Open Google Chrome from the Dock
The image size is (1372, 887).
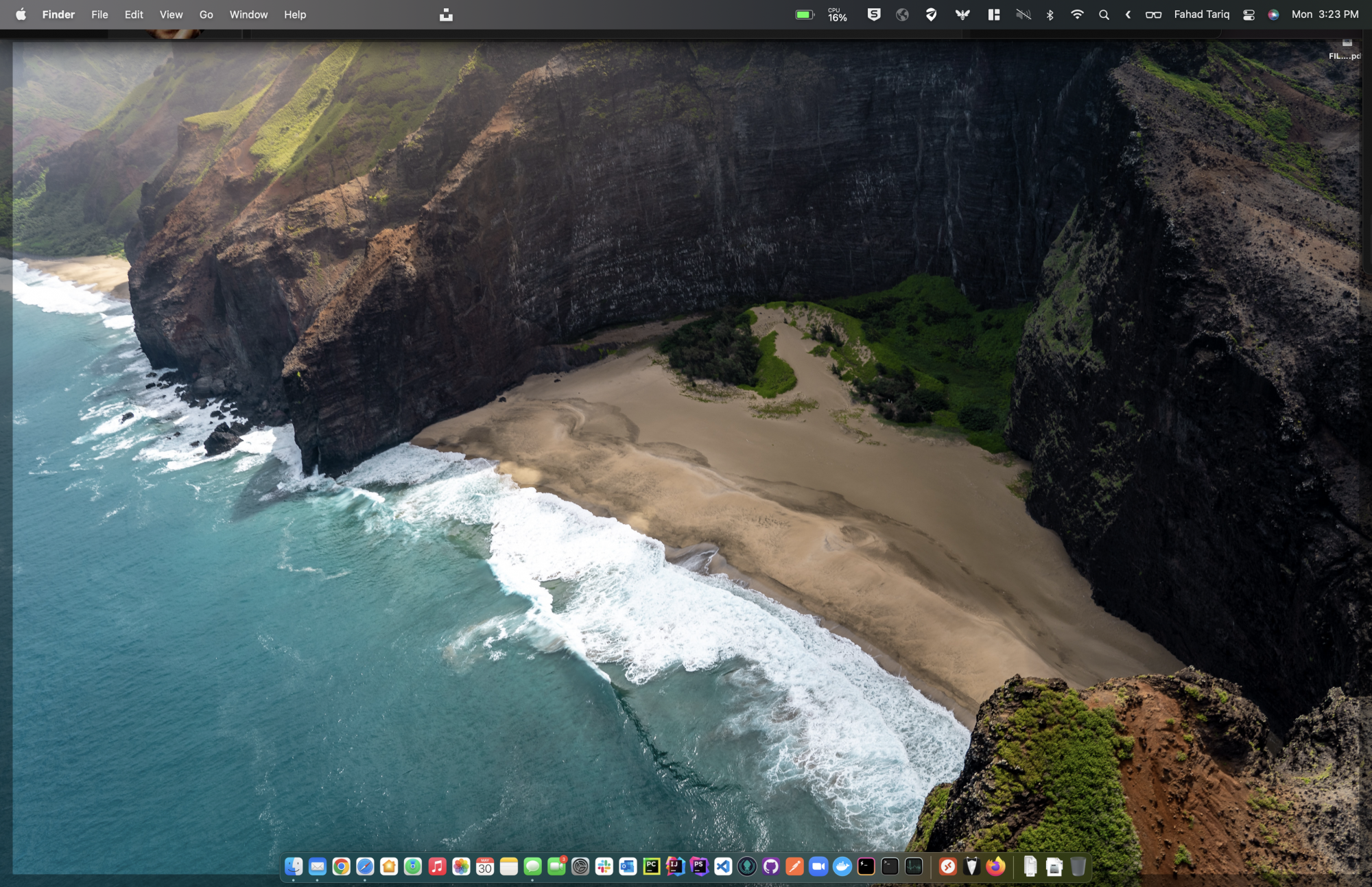pos(341,866)
